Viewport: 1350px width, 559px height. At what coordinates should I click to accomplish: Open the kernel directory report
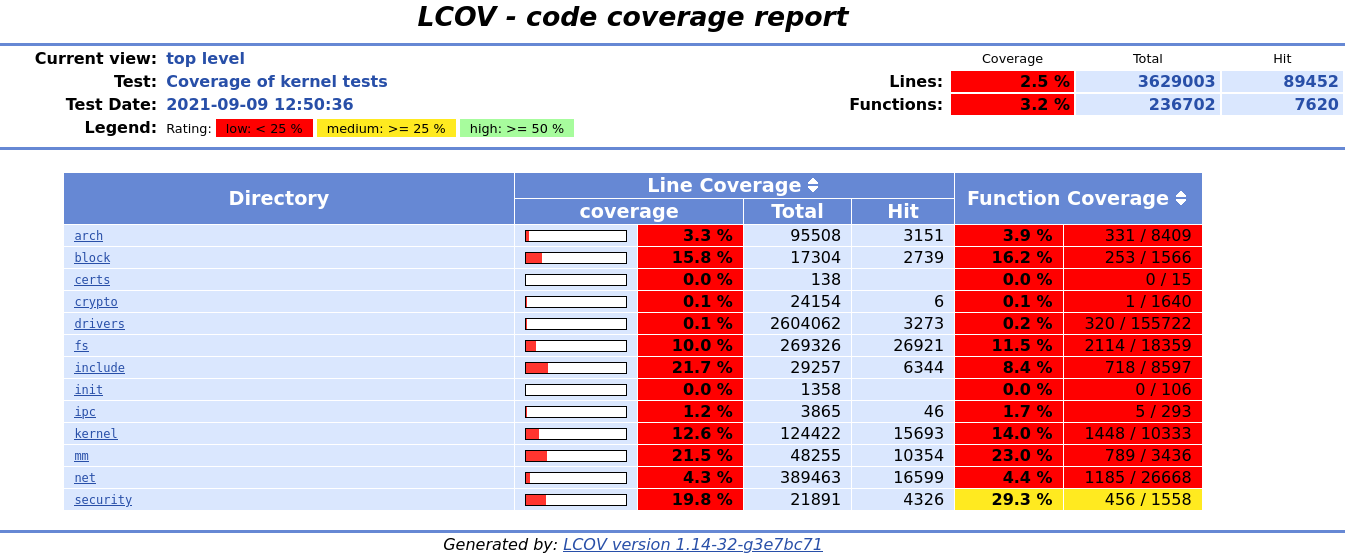(x=95, y=434)
